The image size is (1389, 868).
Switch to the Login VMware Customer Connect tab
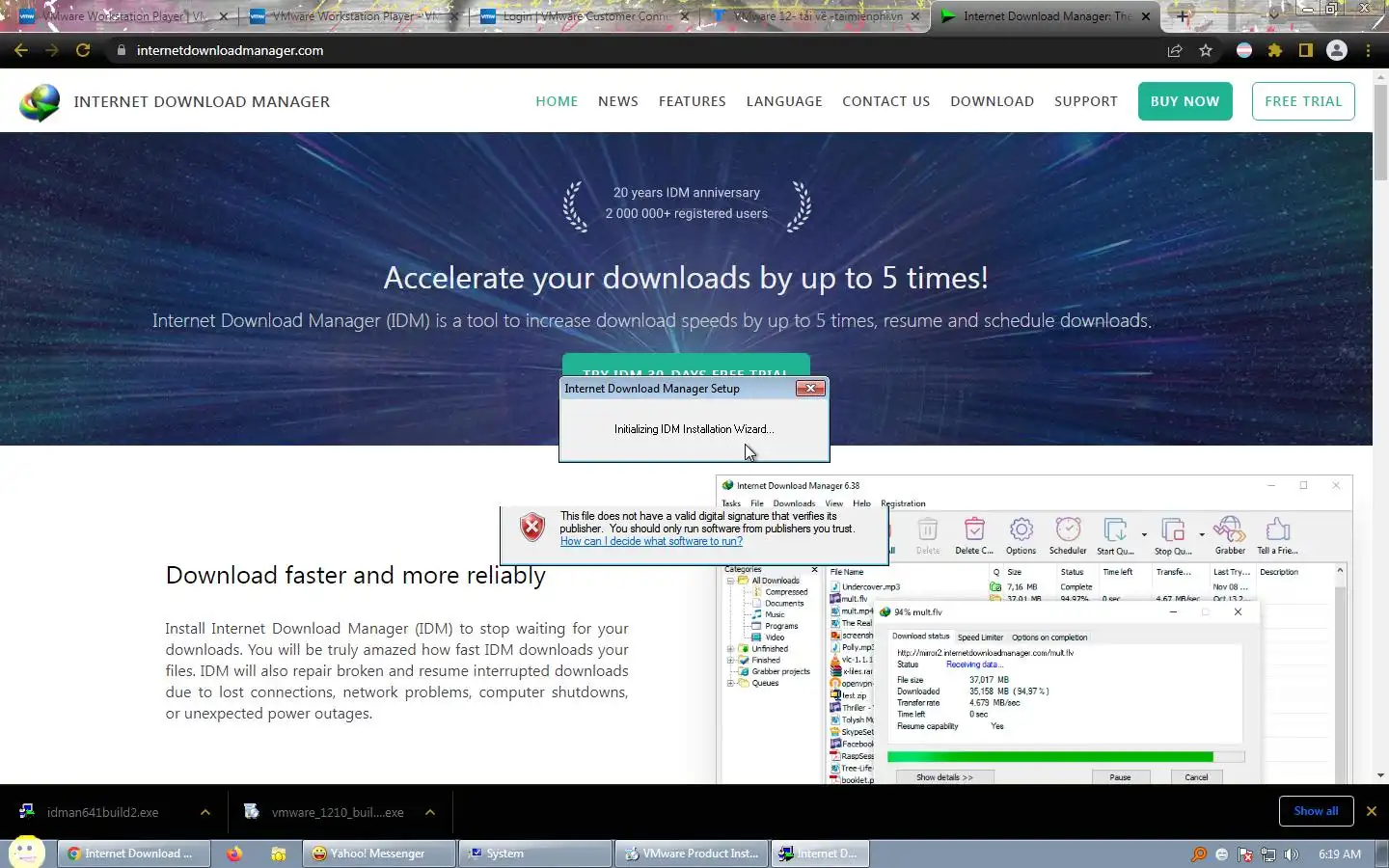584,16
